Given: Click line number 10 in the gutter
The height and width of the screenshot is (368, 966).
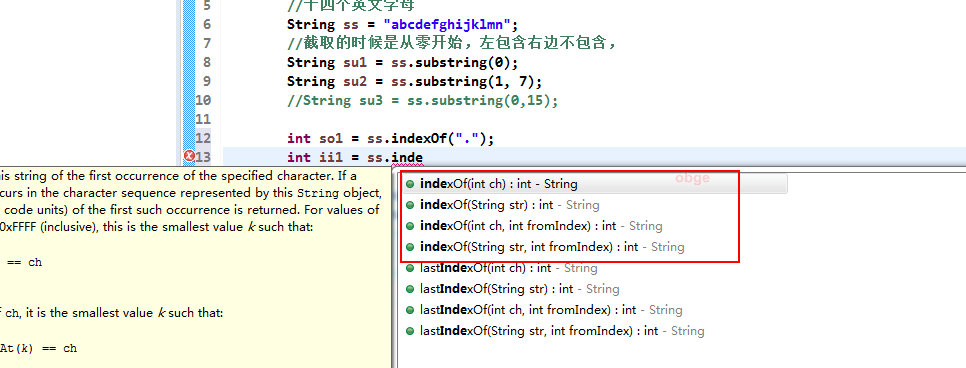Looking at the screenshot, I should point(203,100).
